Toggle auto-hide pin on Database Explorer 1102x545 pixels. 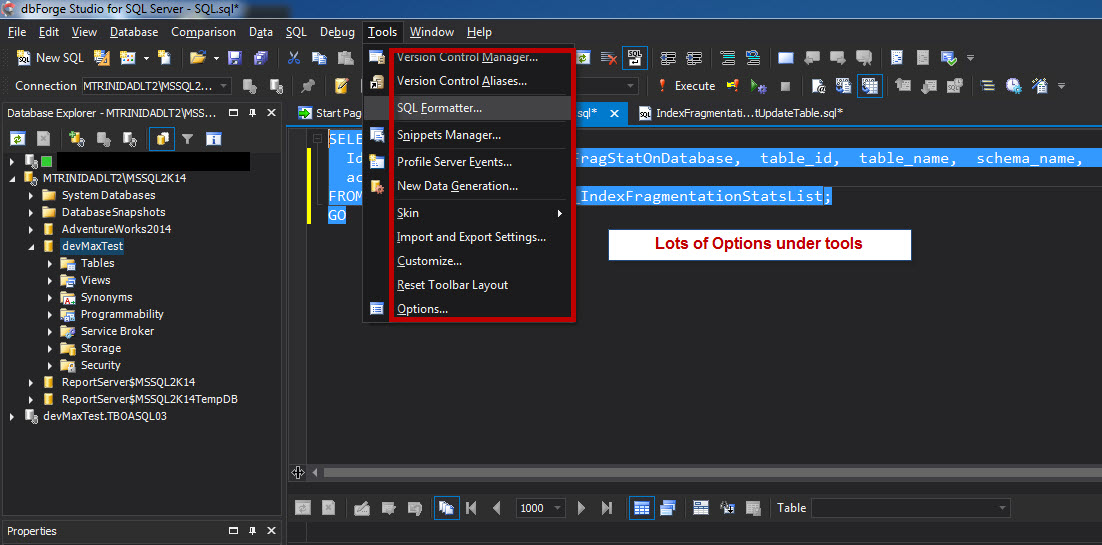click(253, 113)
